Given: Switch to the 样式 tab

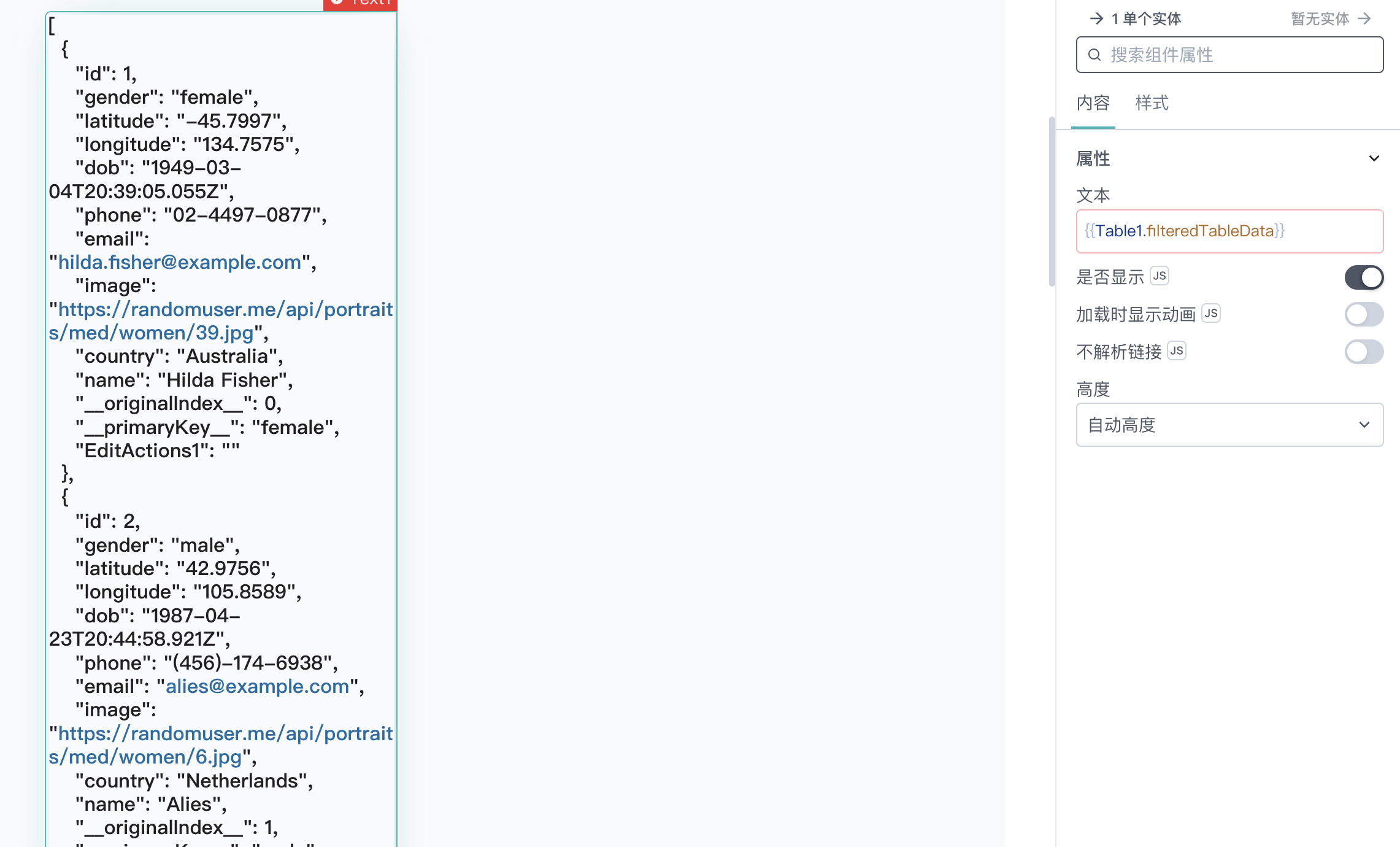Looking at the screenshot, I should click(1152, 103).
